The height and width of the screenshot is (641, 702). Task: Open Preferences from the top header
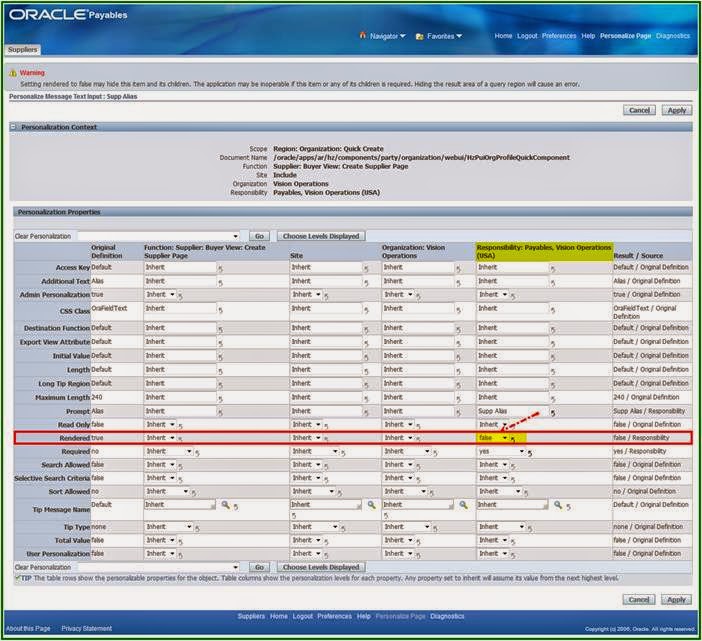[559, 36]
